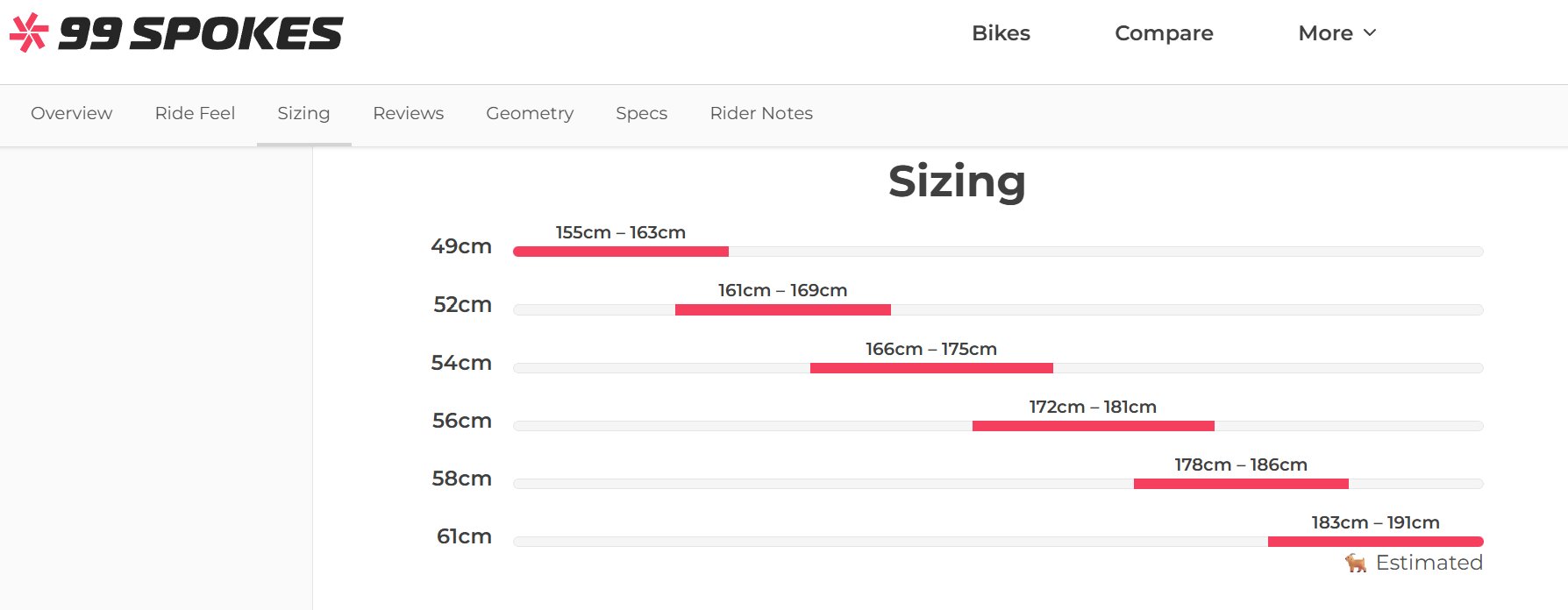Image resolution: width=1568 pixels, height=610 pixels.
Task: Click the 99 SPOKES wordmark text
Action: [201, 33]
